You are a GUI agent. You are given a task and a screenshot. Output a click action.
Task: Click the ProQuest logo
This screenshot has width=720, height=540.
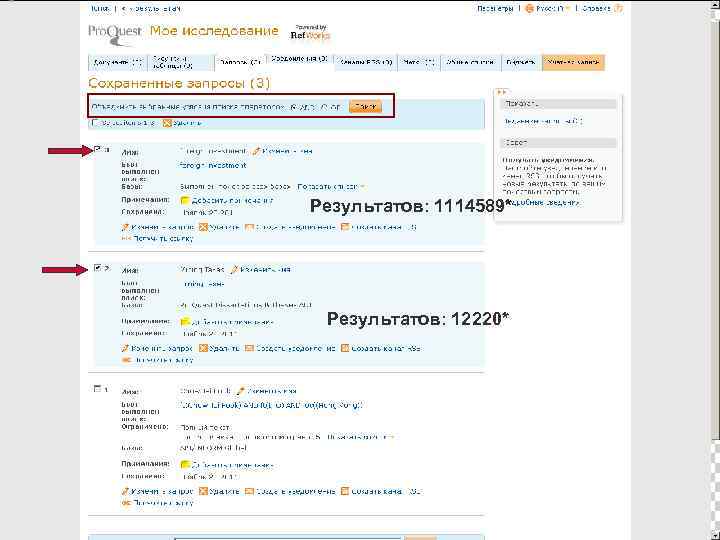click(115, 34)
